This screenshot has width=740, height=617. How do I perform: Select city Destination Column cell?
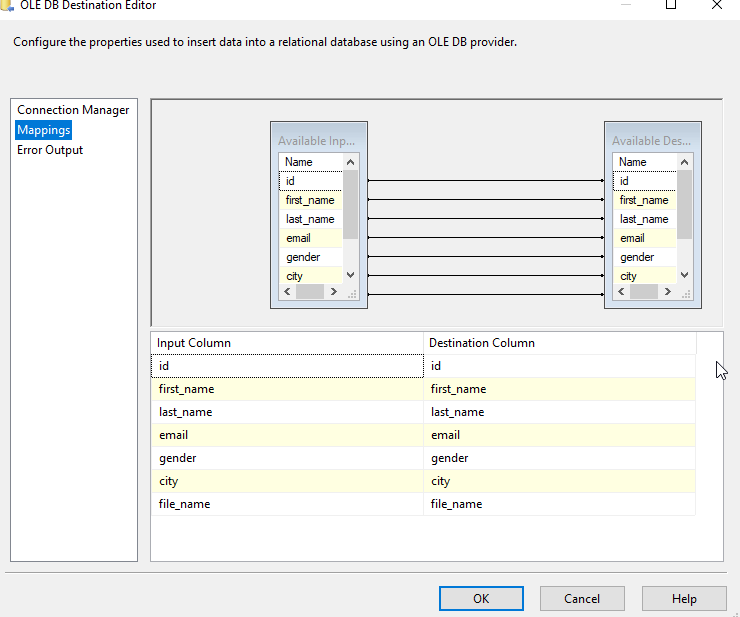tap(559, 481)
